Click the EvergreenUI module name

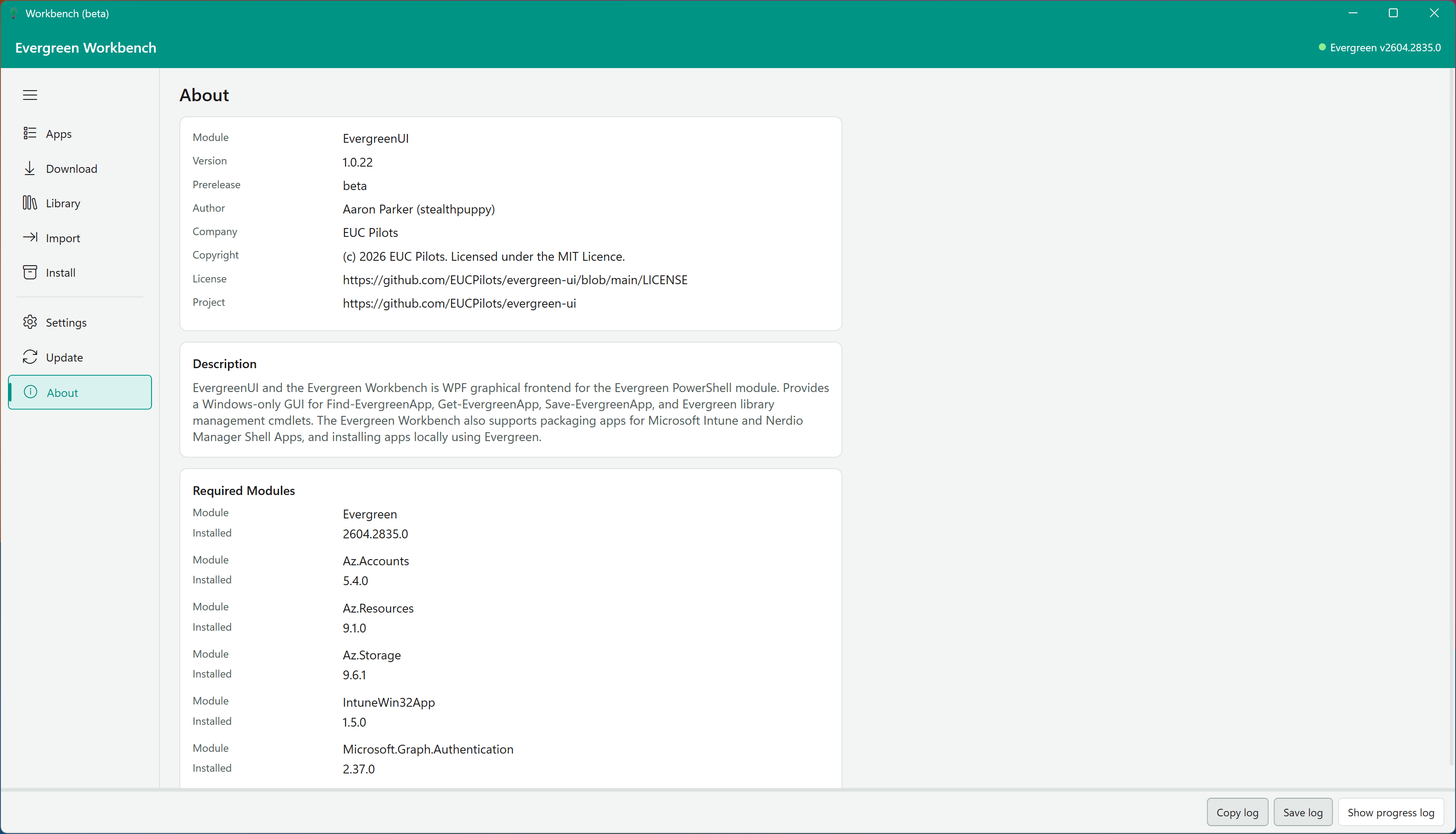[x=375, y=138]
